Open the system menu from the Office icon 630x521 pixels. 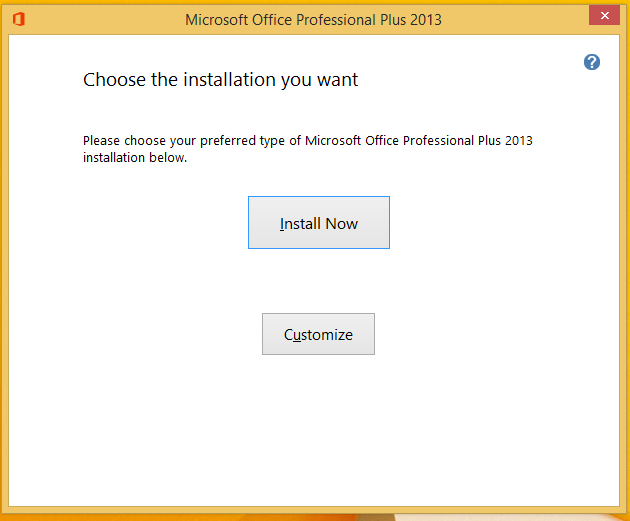18,19
